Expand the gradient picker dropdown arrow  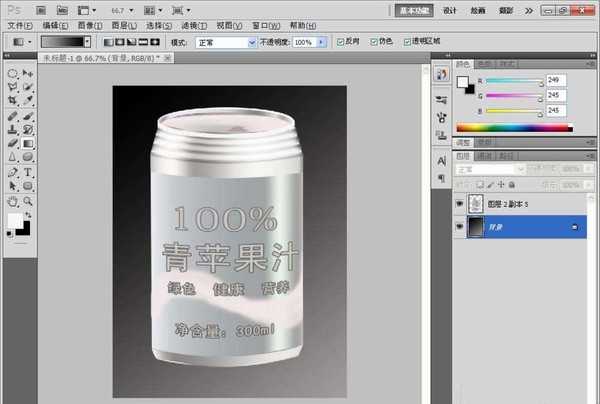click(87, 43)
